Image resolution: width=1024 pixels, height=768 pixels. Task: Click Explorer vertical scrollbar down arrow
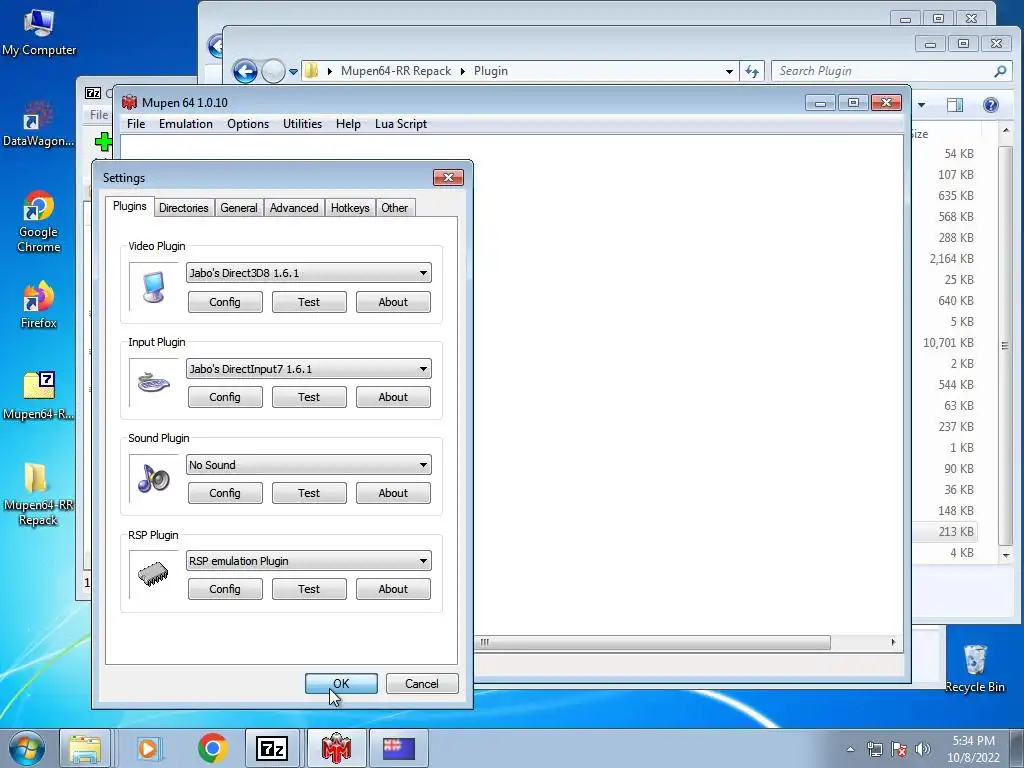[x=1006, y=556]
